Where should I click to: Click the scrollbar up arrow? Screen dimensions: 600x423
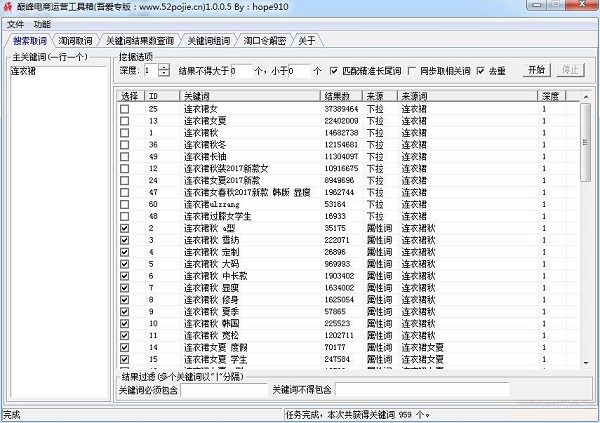click(x=585, y=97)
